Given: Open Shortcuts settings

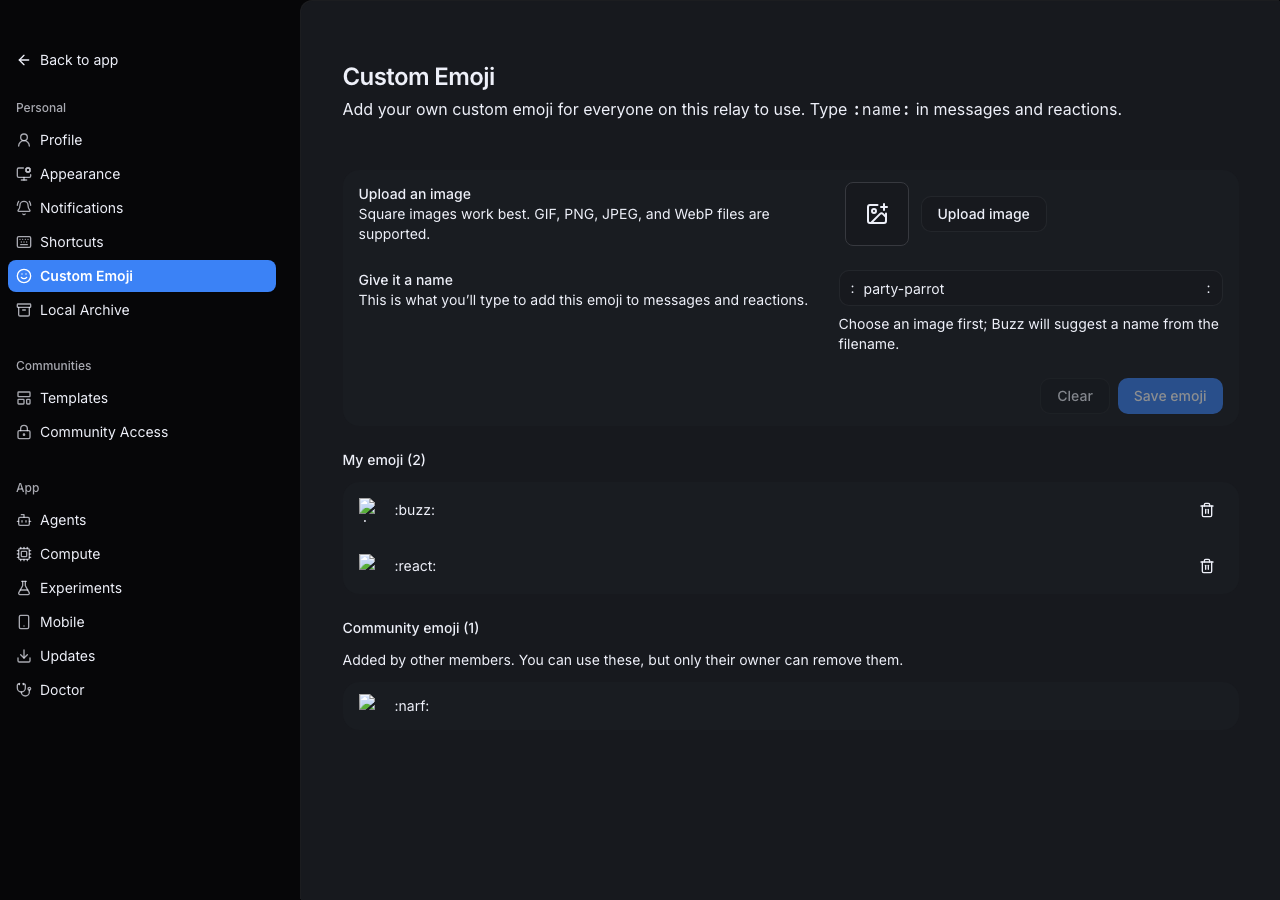Looking at the screenshot, I should point(142,242).
